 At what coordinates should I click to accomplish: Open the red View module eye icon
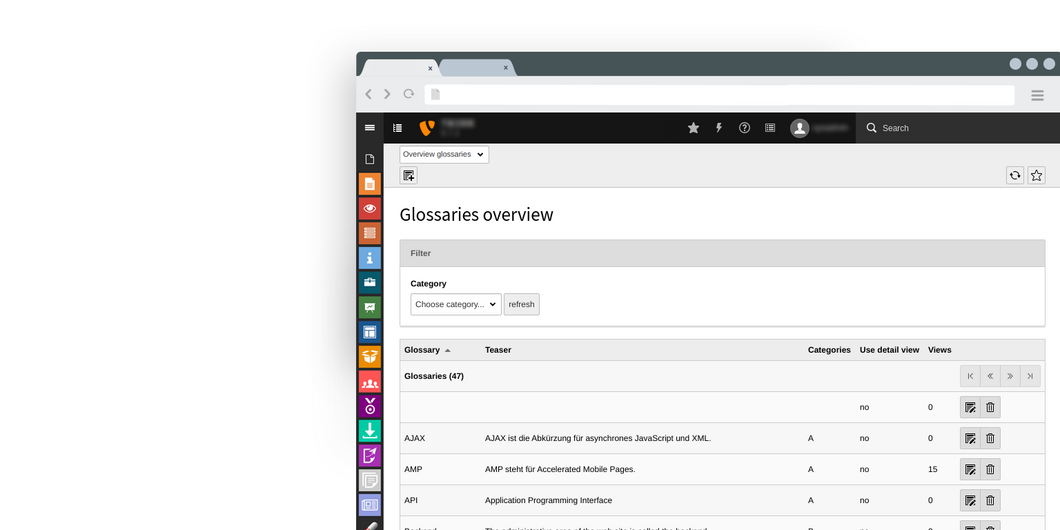(x=370, y=209)
